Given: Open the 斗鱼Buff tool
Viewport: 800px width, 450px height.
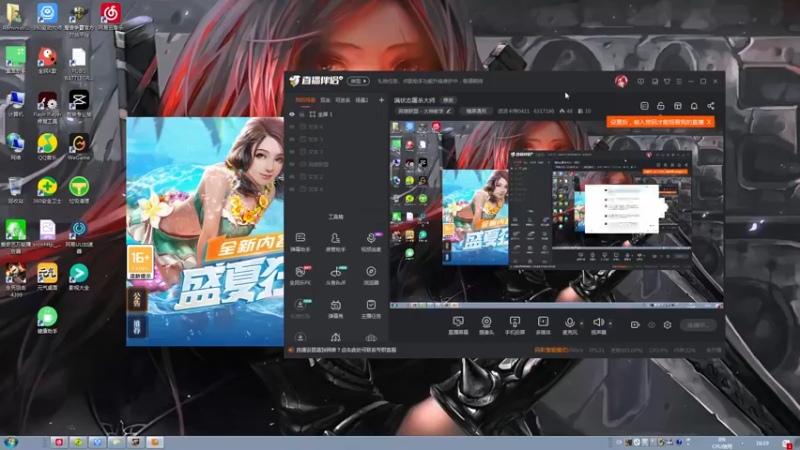Looking at the screenshot, I should click(335, 275).
